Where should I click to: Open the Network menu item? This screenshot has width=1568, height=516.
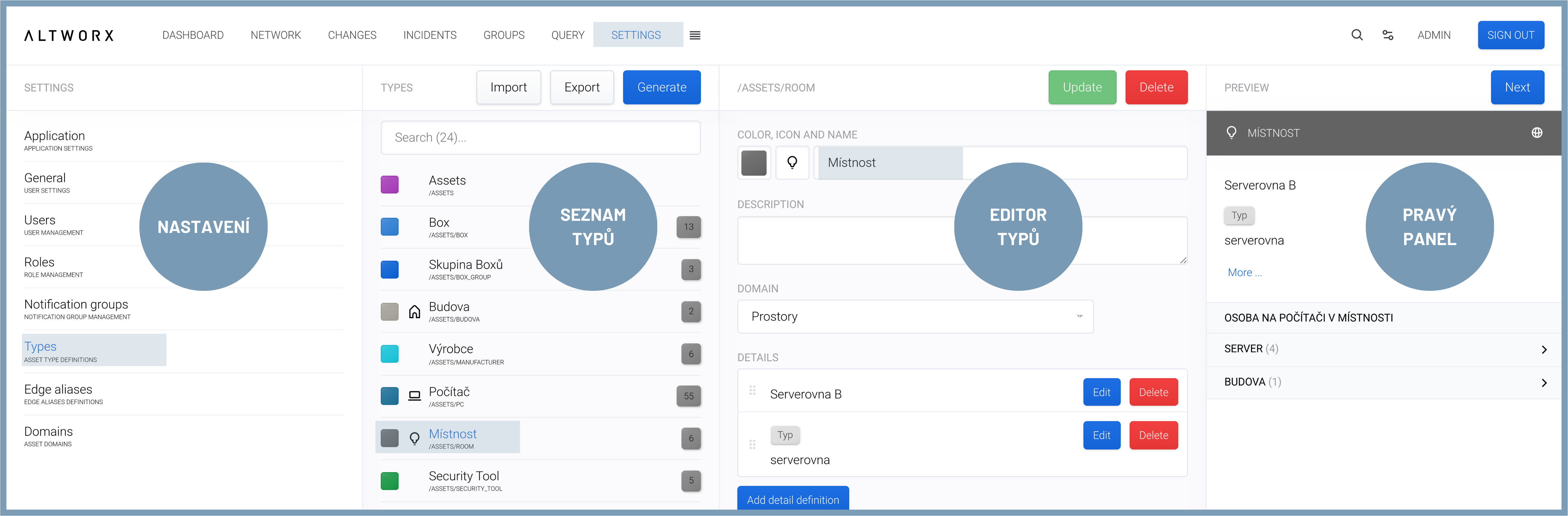coord(276,35)
